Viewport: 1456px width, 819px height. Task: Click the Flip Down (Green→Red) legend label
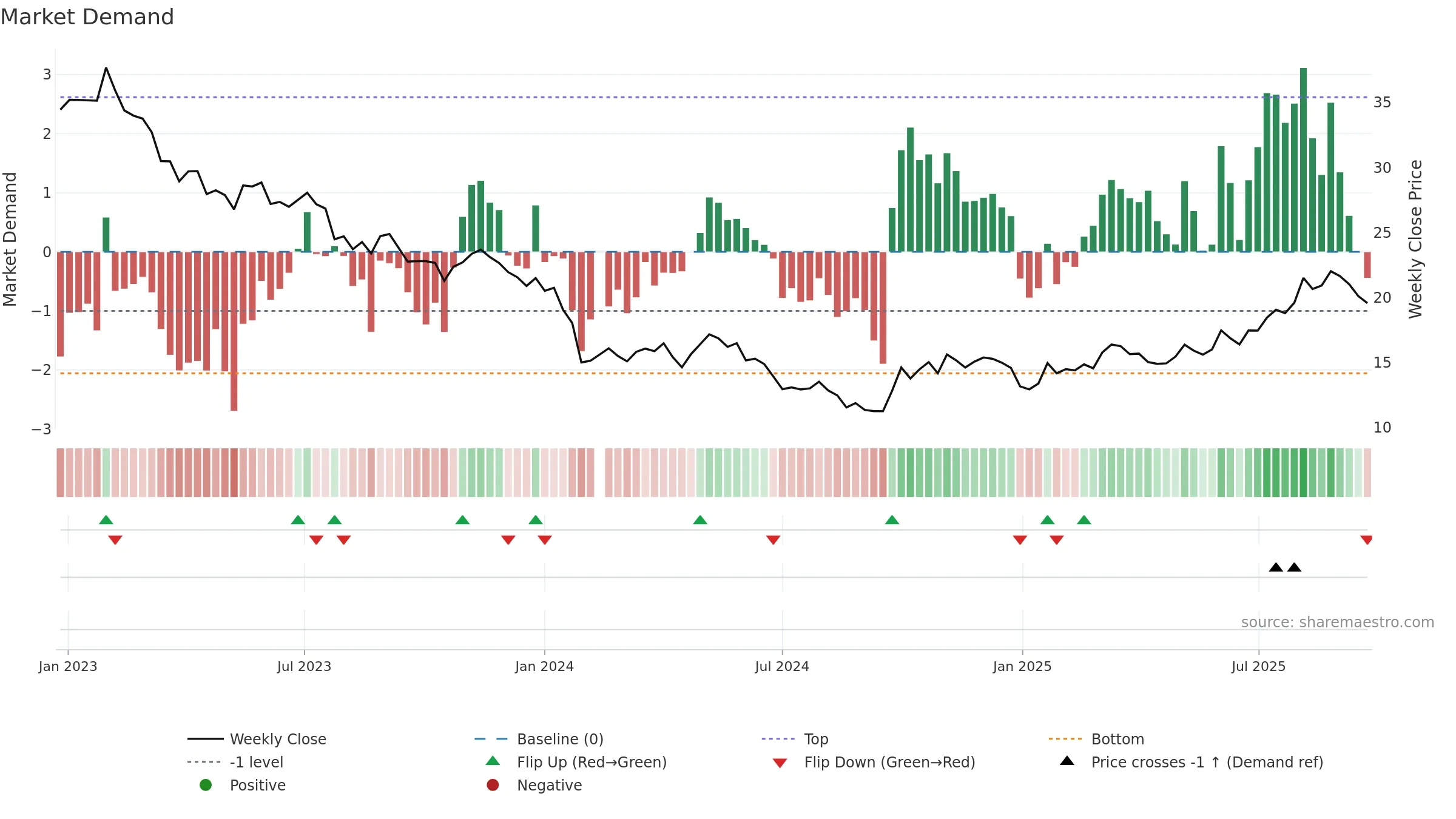pos(889,762)
